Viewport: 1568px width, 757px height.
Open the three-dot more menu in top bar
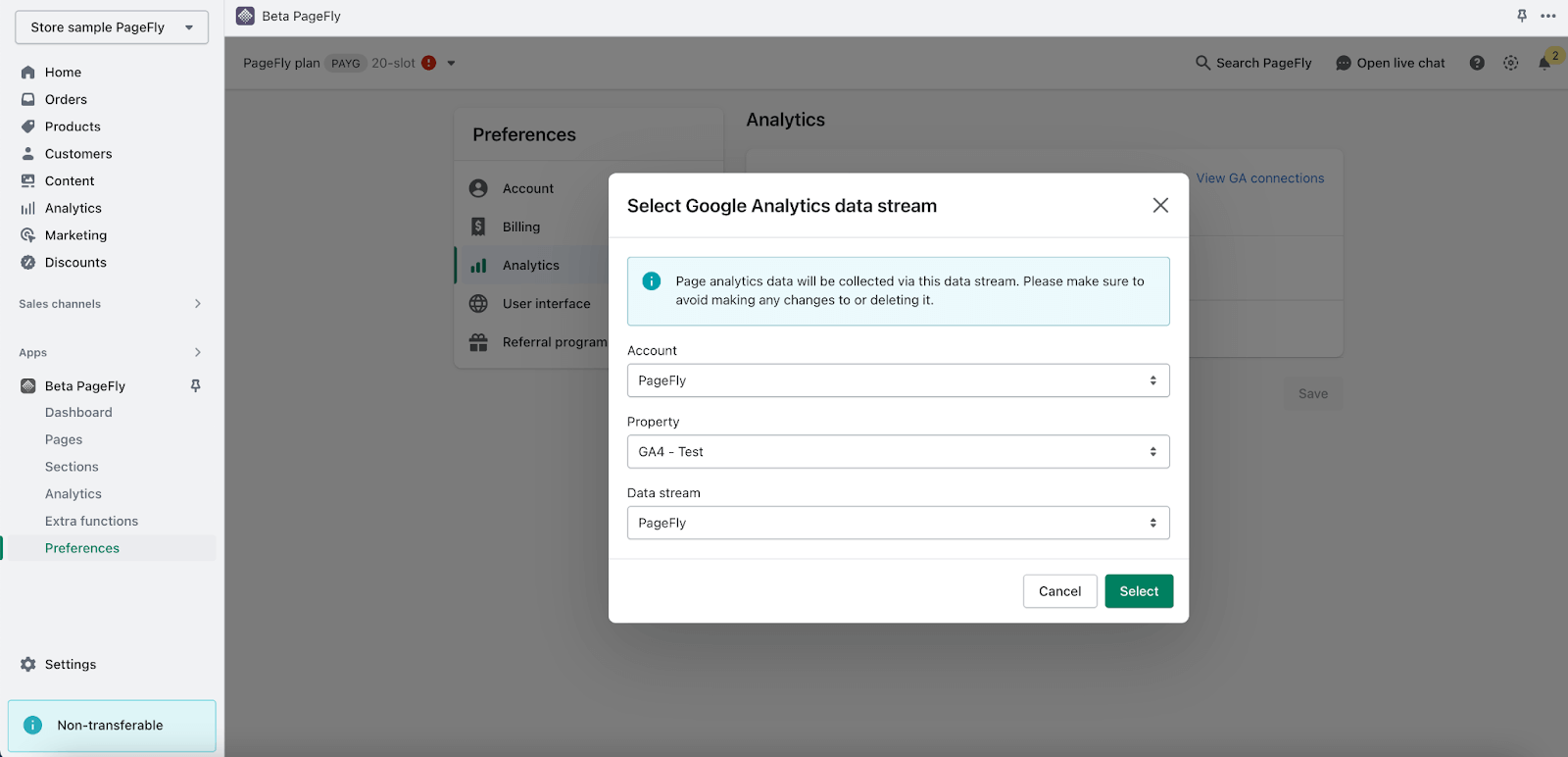(1548, 16)
